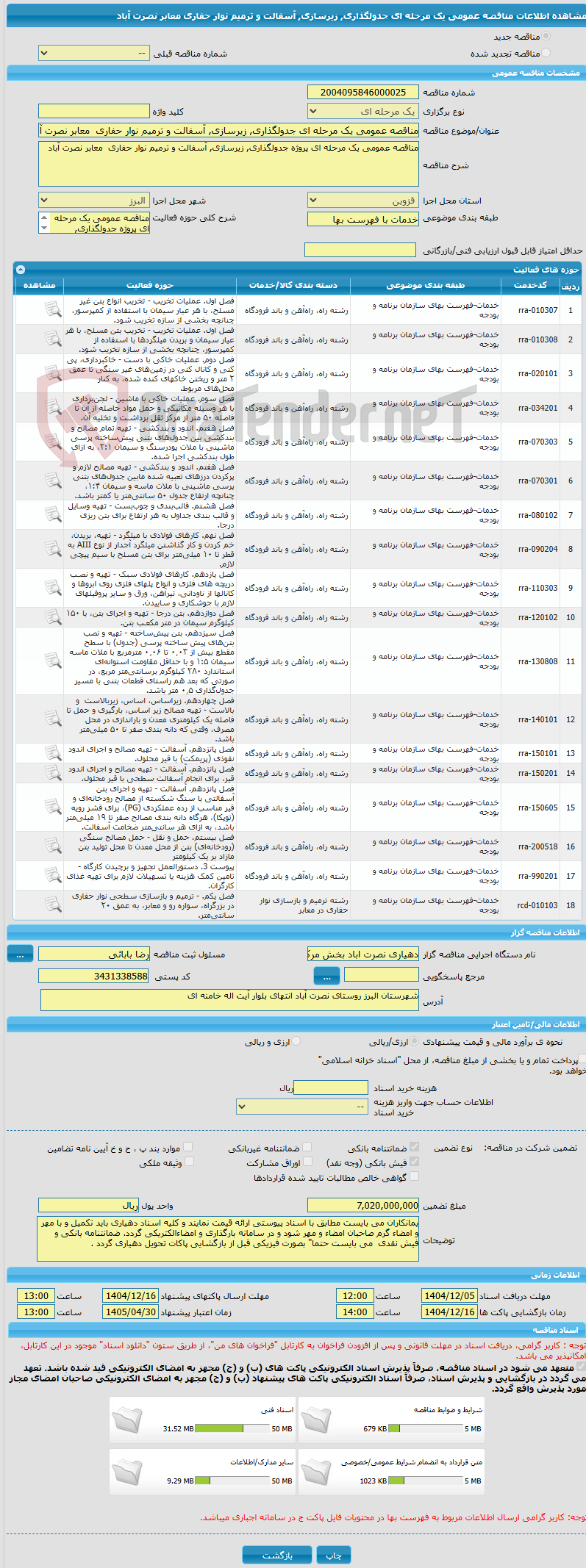Toggle the اوراق مشارکت checkbox
Viewport: 586px width, 1568px height.
point(308,1162)
